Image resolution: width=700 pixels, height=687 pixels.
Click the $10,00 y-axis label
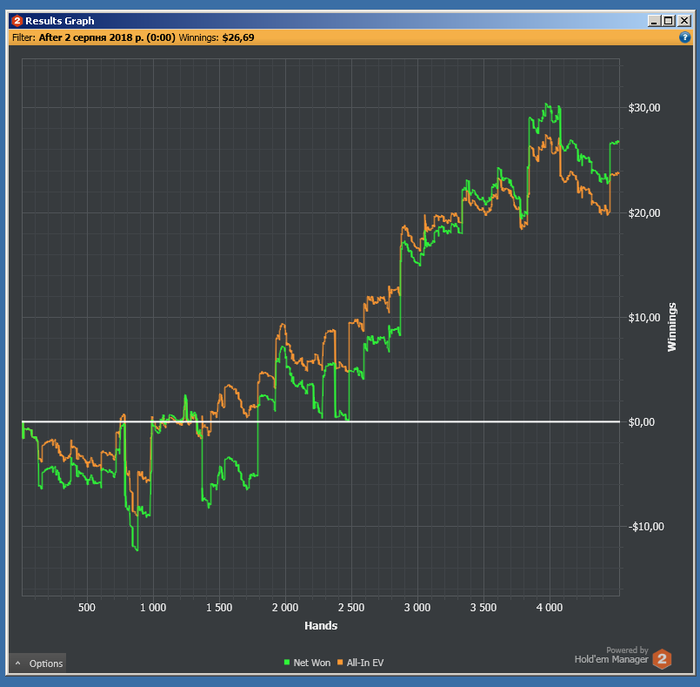point(644,317)
